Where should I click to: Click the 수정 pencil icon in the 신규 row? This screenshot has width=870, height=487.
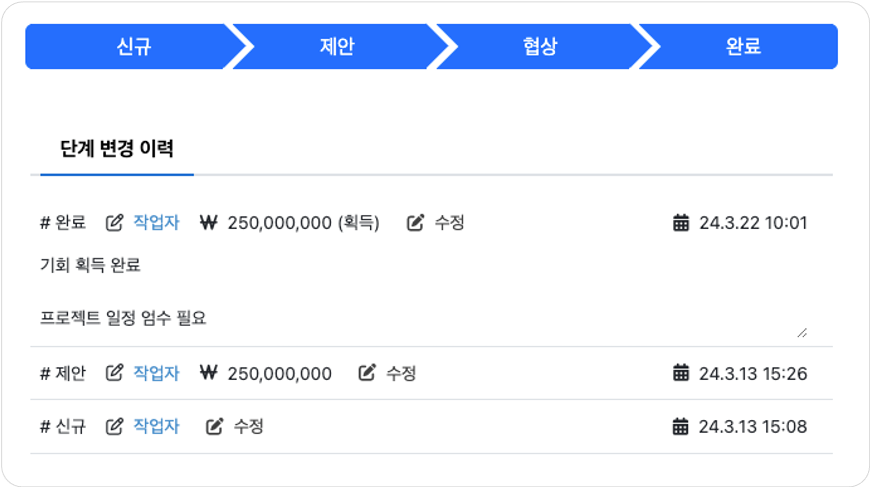(x=215, y=426)
